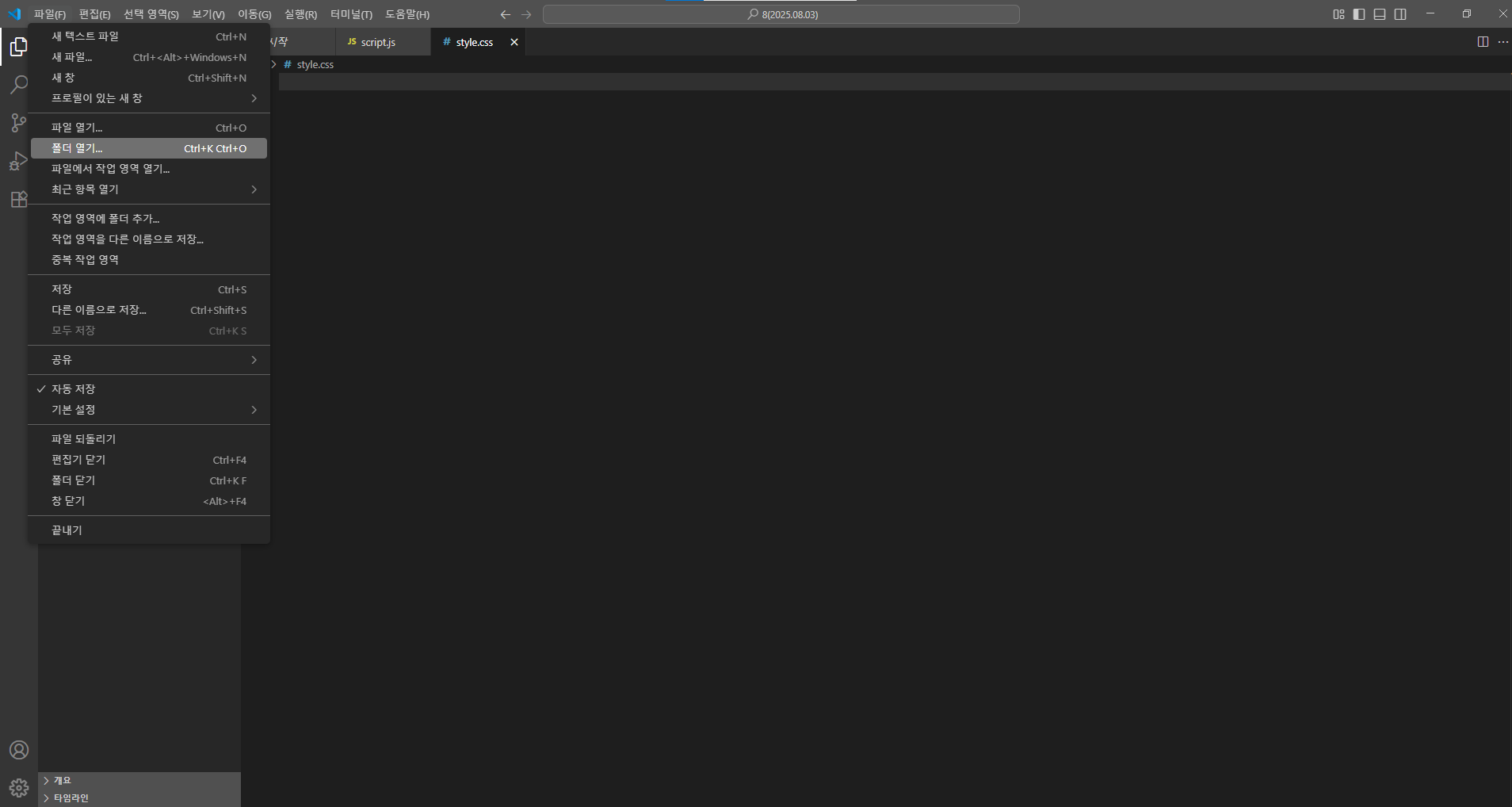This screenshot has width=1512, height=807.
Task: Open the 터미널(T) menu
Action: coord(351,14)
